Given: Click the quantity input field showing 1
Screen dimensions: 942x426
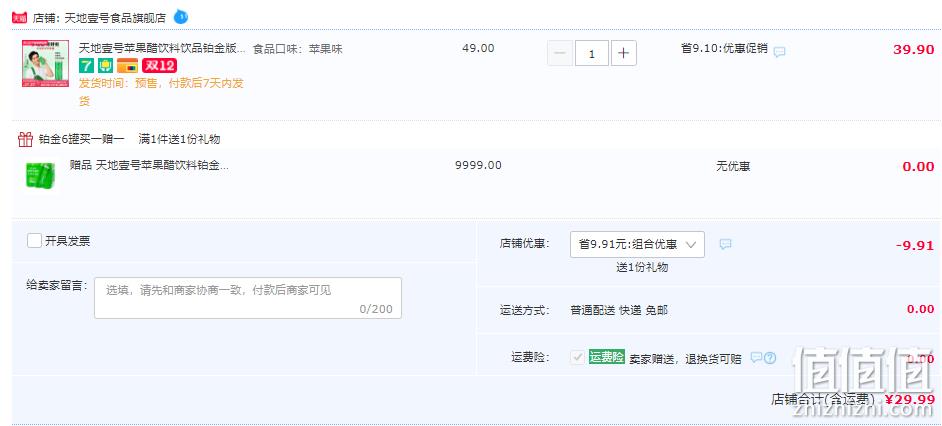Looking at the screenshot, I should coord(592,53).
